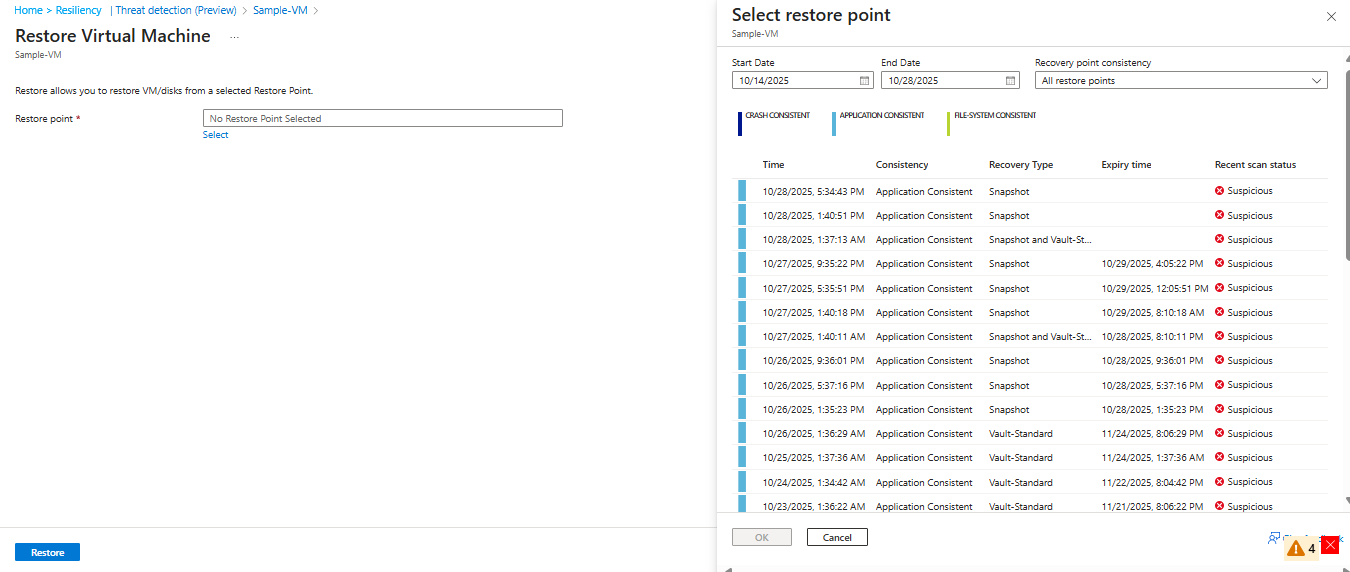Sort by the Expiry time column header
This screenshot has height=572, width=1350.
(1126, 165)
